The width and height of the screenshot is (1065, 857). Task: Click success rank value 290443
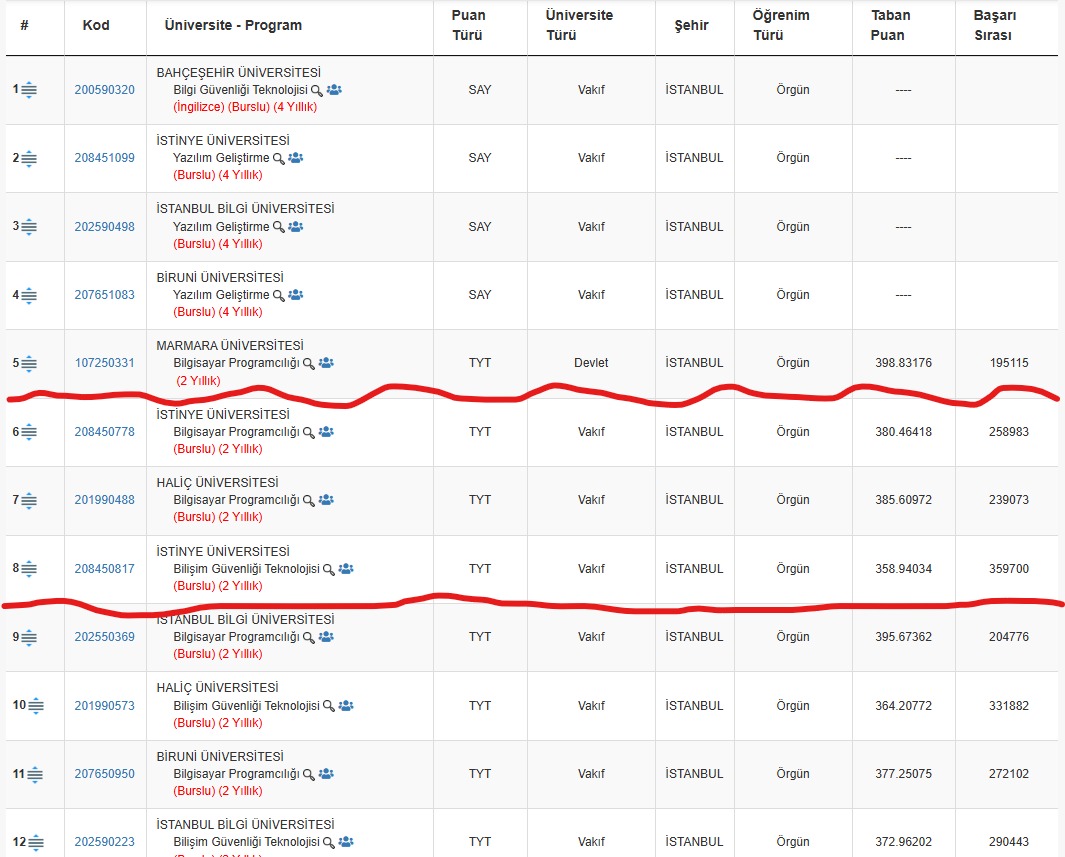coord(1009,842)
